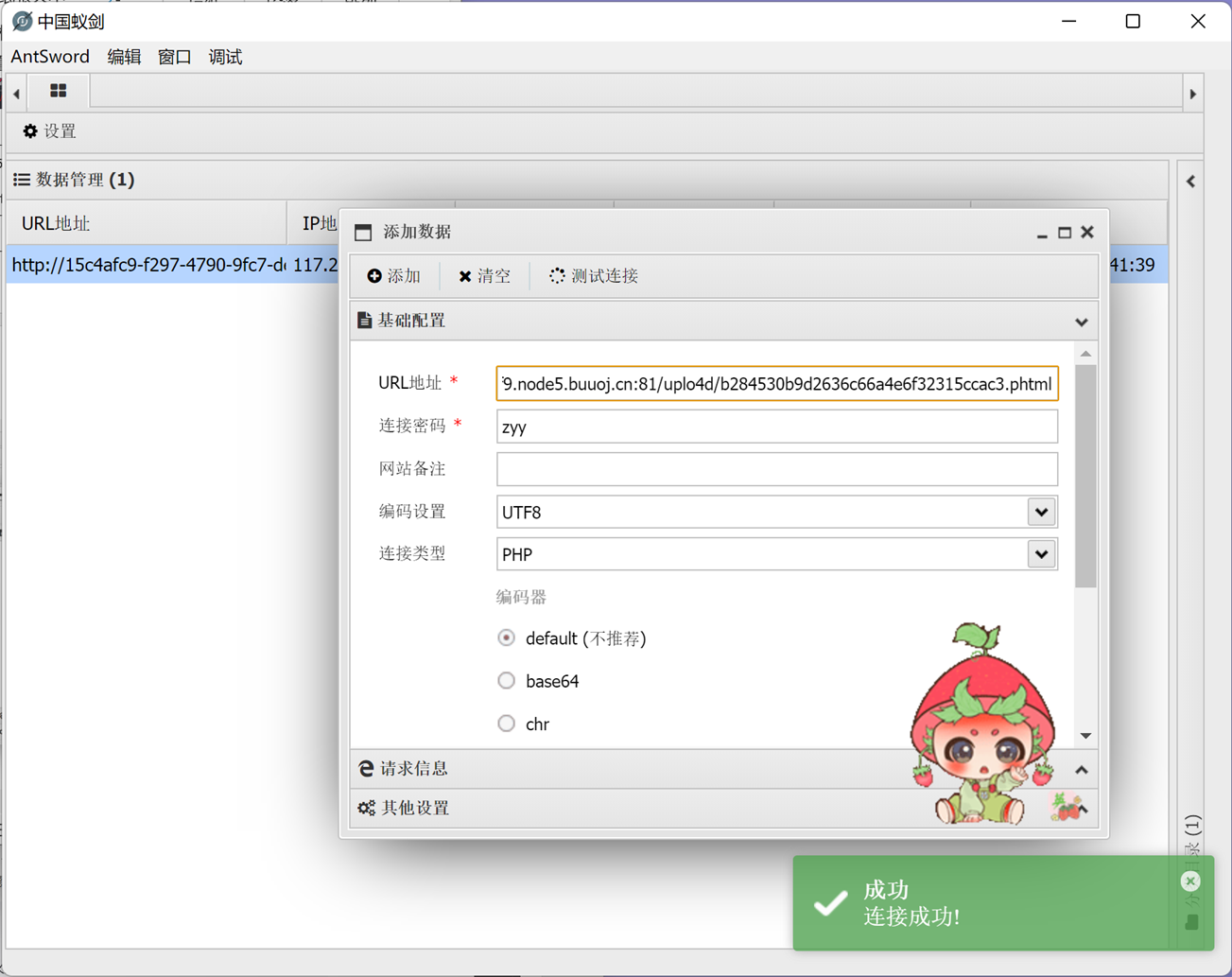
Task: Open the 编码设置 UTF8 dropdown
Action: pos(1040,512)
